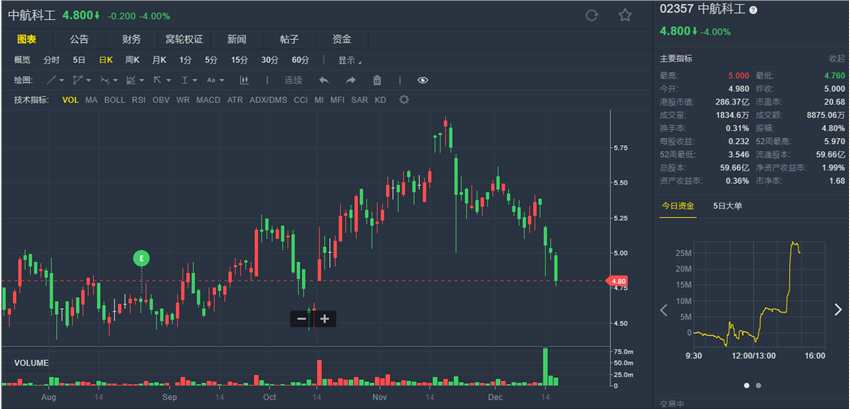Open indicator settings gear icon

click(403, 100)
